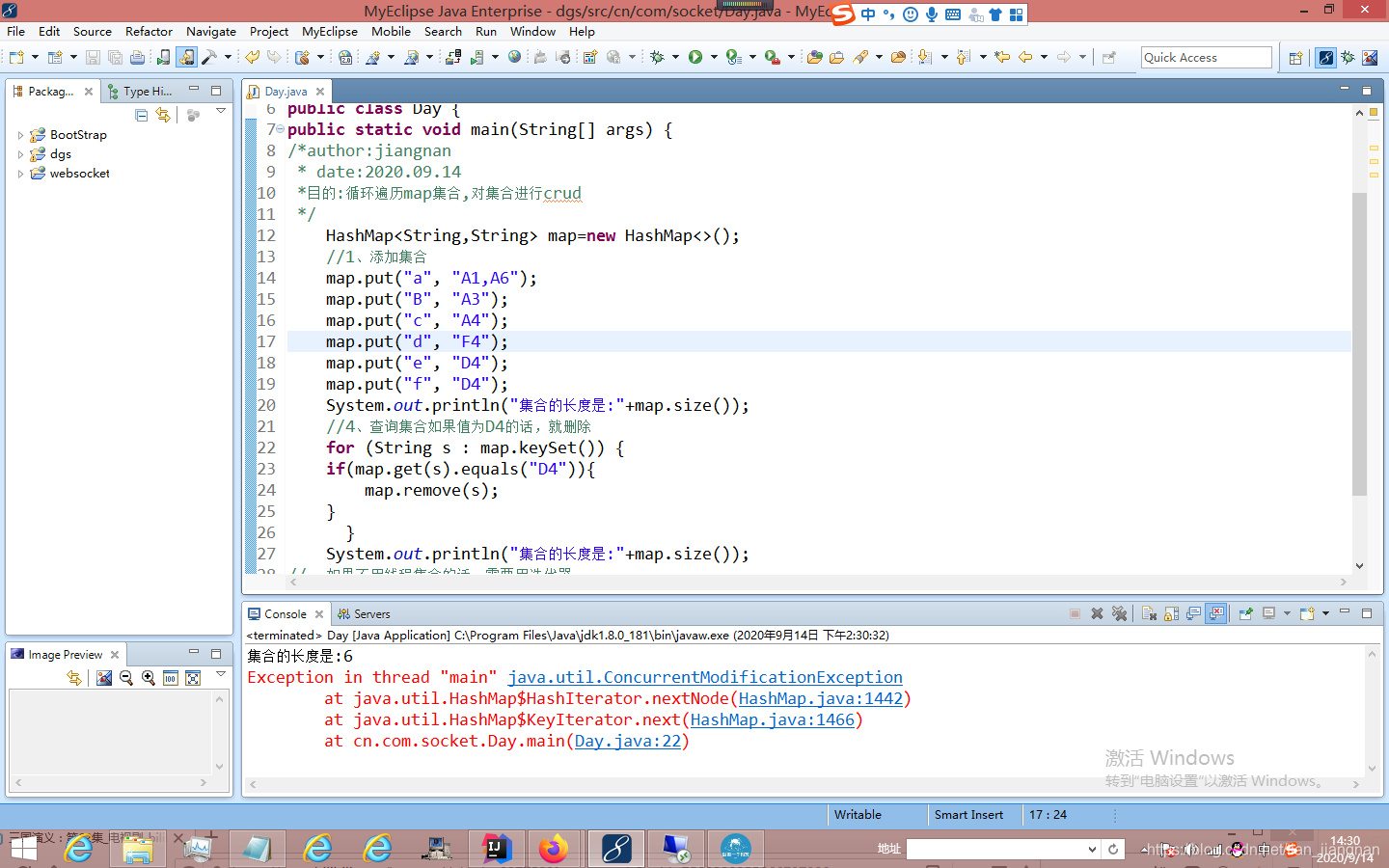Toggle Pin Console button
The width and height of the screenshot is (1389, 868).
(x=1245, y=613)
